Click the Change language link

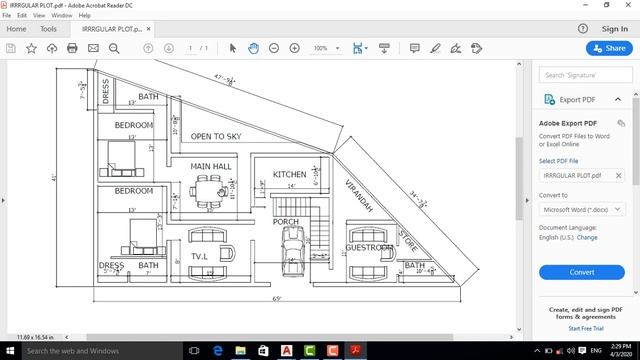point(587,238)
